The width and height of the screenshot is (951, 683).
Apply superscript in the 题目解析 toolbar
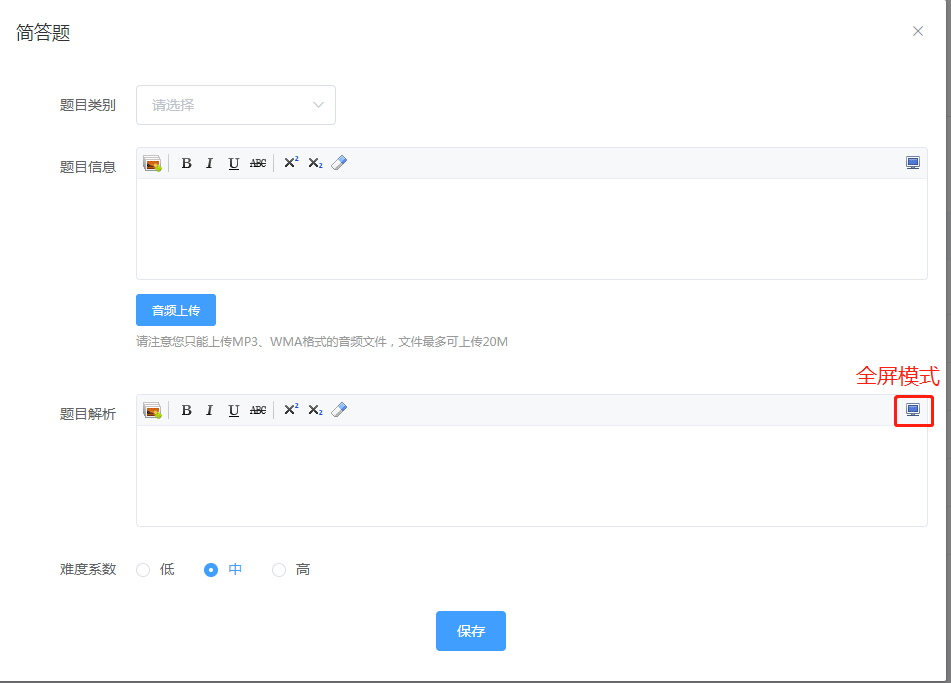tap(290, 410)
